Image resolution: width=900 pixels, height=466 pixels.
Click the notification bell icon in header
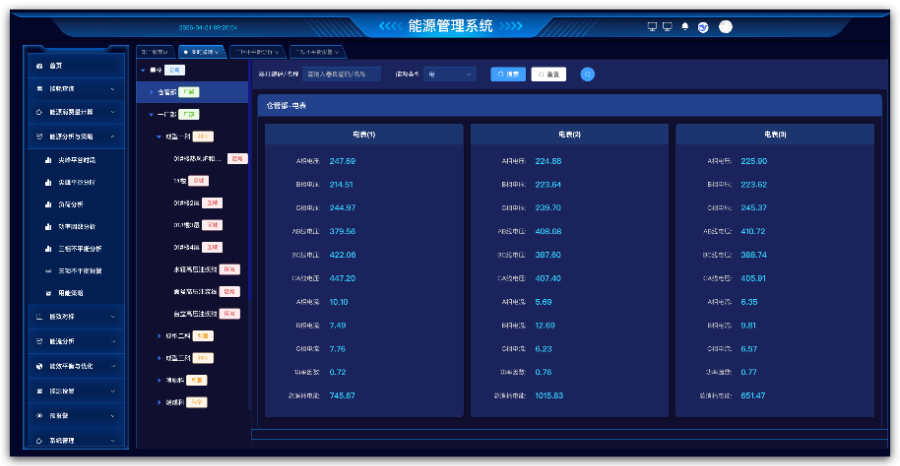(685, 27)
